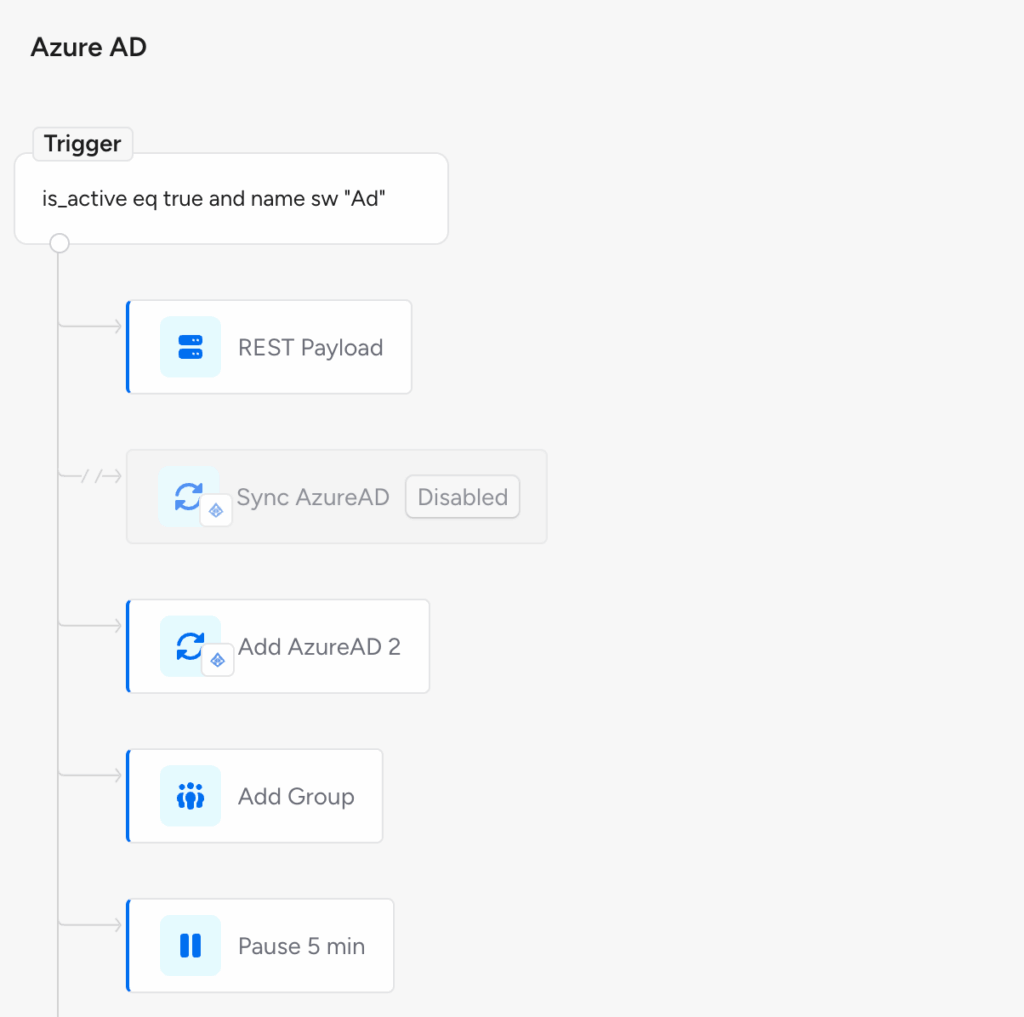This screenshot has width=1024, height=1017.
Task: Click the REST Payload server icon
Action: click(x=190, y=347)
